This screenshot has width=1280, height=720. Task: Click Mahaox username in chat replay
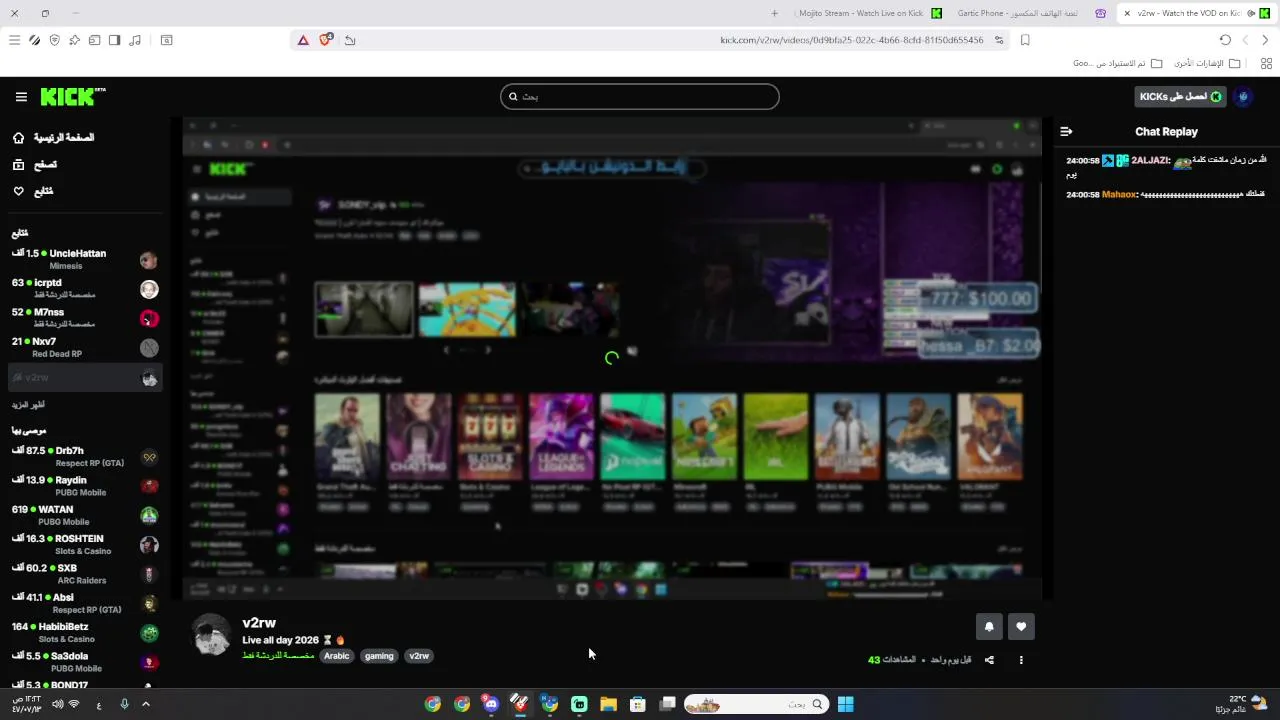(1119, 194)
